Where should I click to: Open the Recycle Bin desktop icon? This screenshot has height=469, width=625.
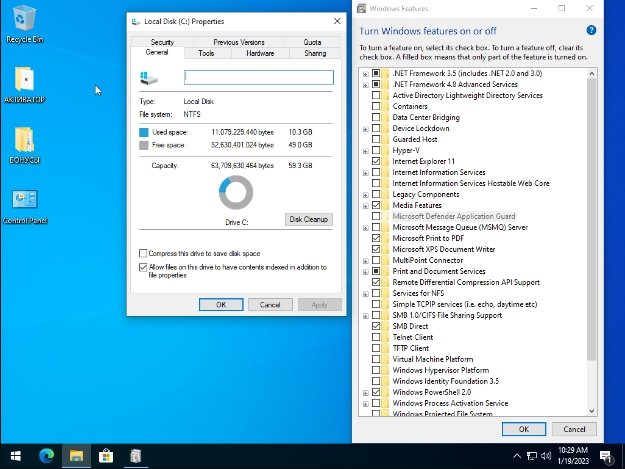click(x=24, y=24)
